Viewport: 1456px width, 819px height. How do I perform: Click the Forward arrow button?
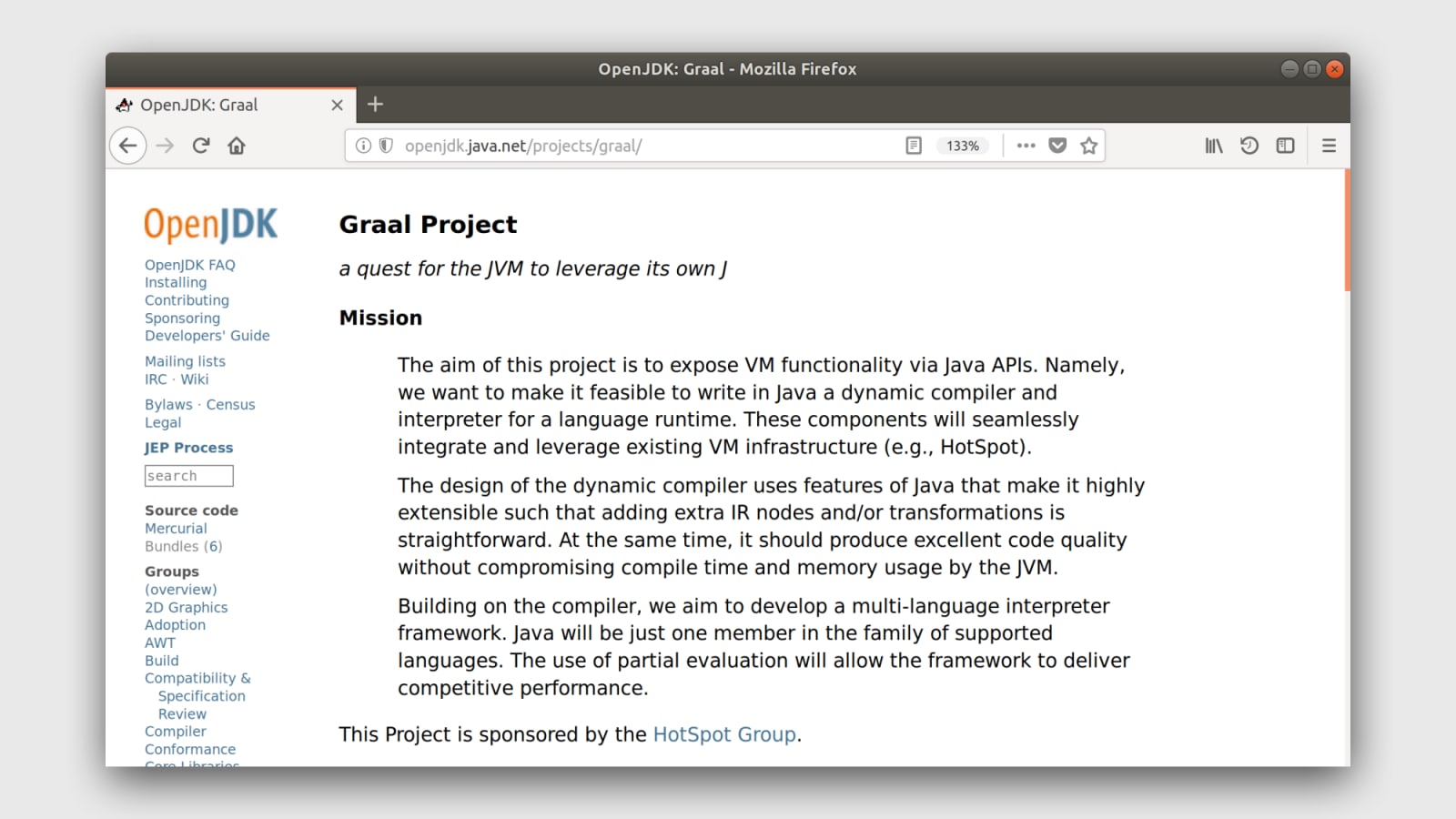click(165, 146)
